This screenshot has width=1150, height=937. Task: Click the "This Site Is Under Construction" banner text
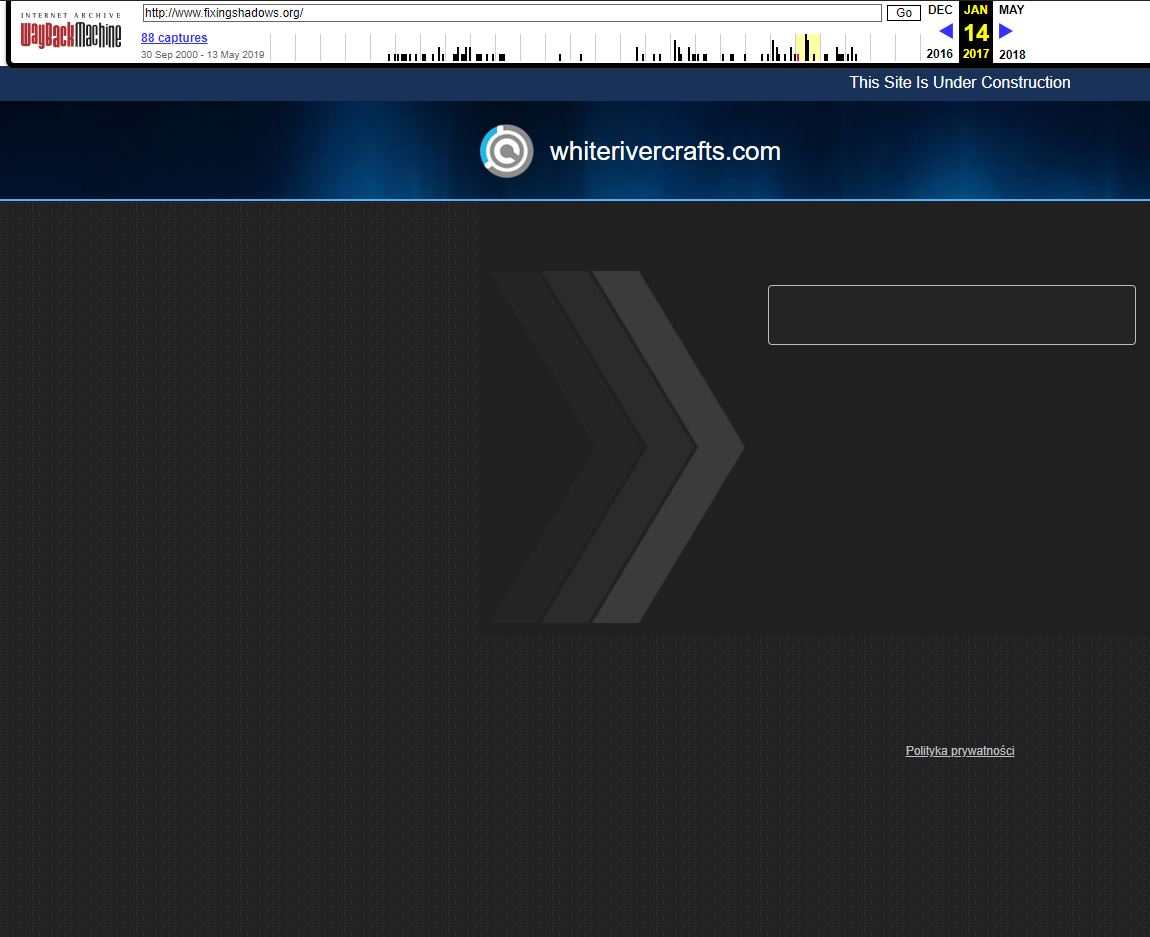click(959, 83)
